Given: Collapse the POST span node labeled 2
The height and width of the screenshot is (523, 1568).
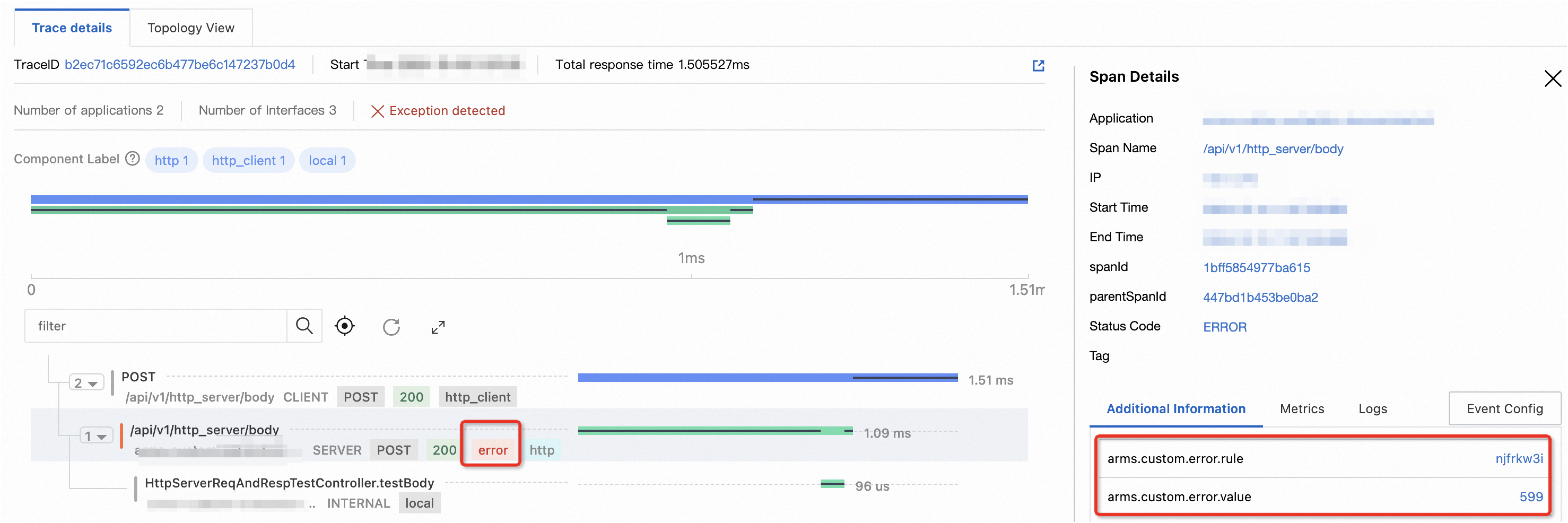Looking at the screenshot, I should [86, 383].
